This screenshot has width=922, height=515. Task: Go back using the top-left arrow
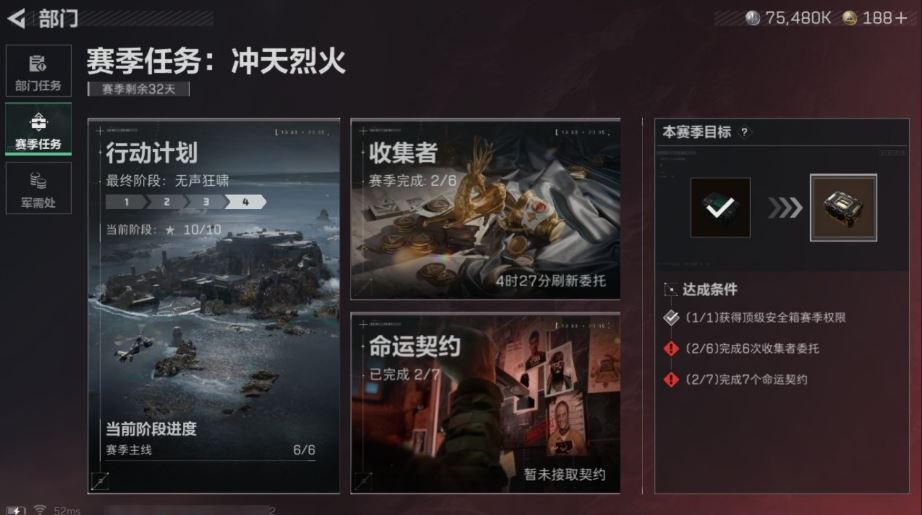point(16,18)
